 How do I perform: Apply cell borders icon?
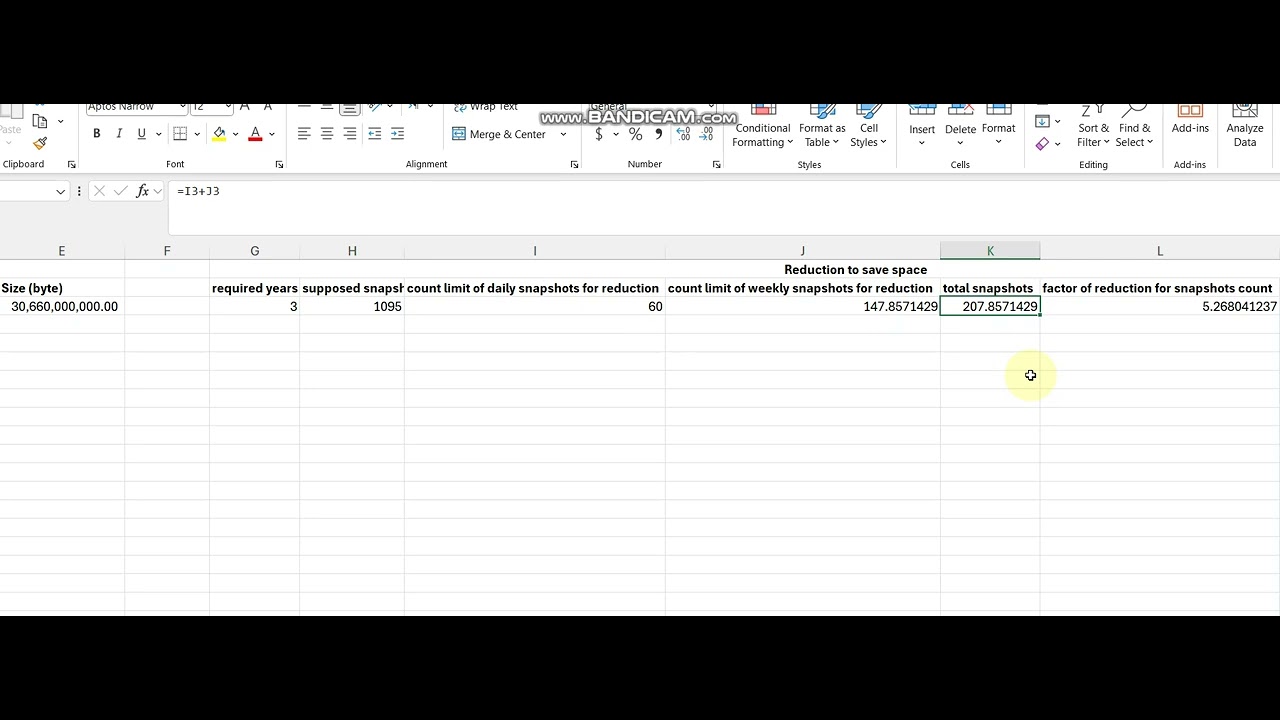pyautogui.click(x=180, y=134)
